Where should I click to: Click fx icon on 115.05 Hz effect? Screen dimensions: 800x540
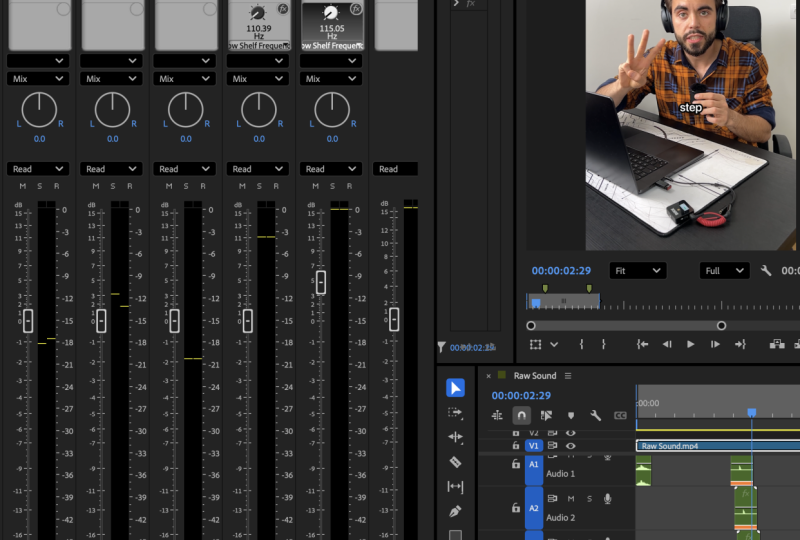(x=356, y=9)
